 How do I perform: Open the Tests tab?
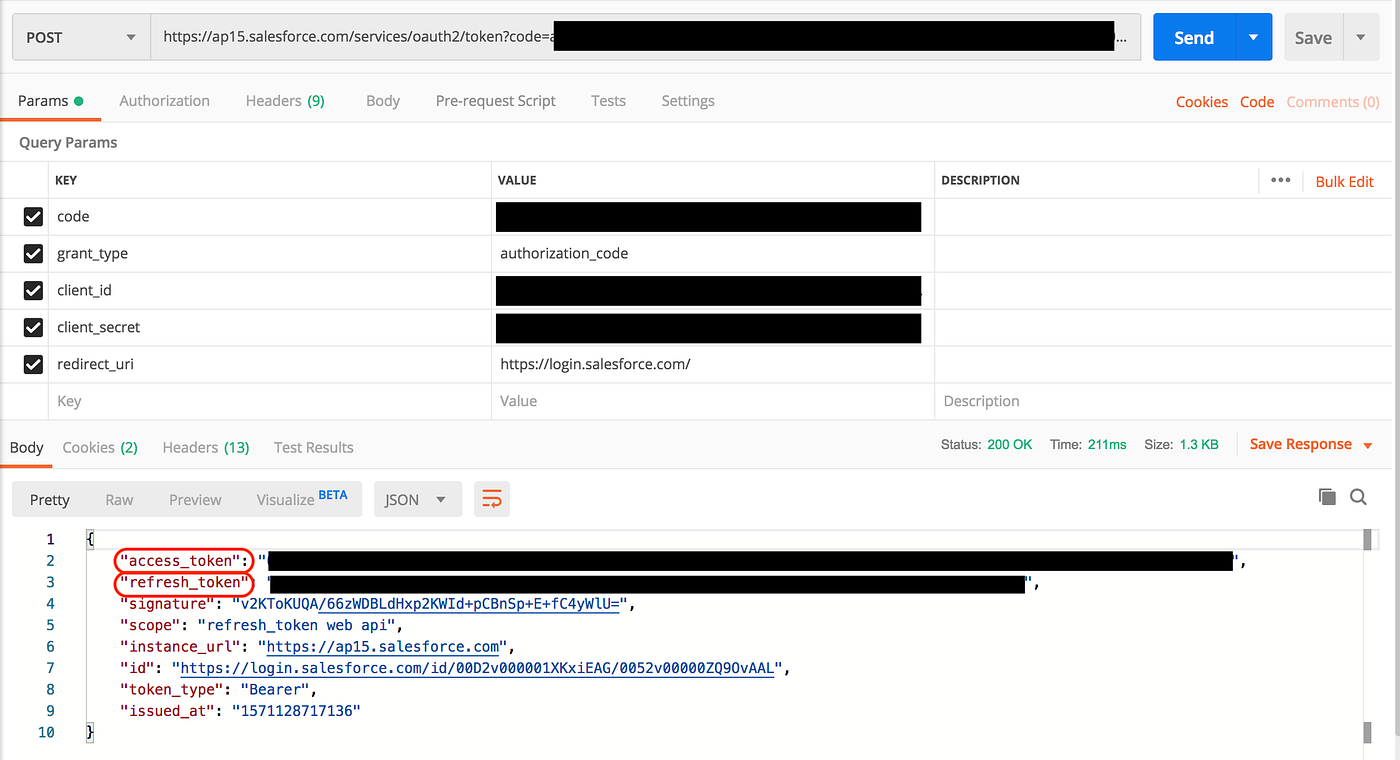click(608, 101)
